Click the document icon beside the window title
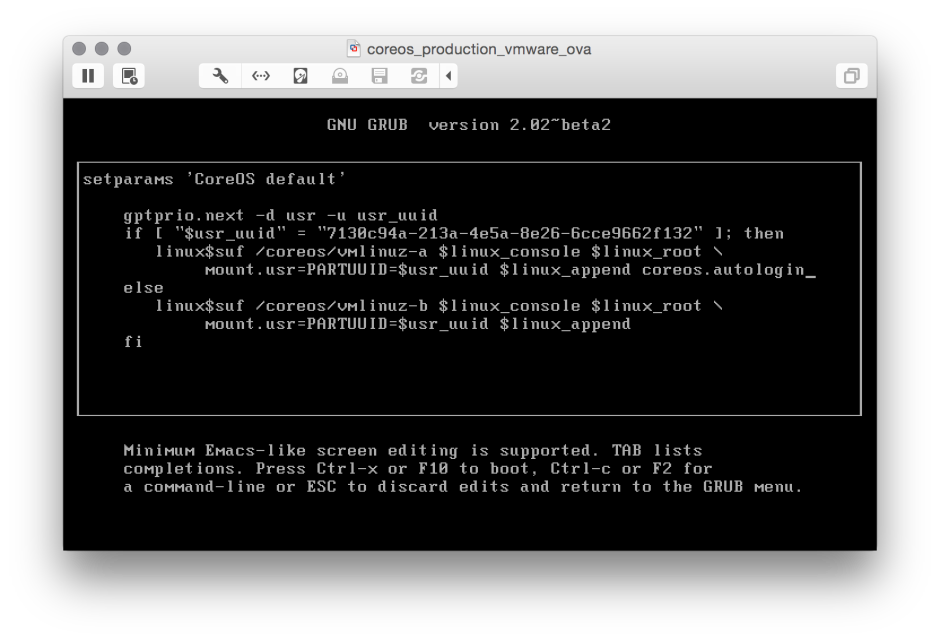Image resolution: width=940 pixels, height=641 pixels. [354, 47]
